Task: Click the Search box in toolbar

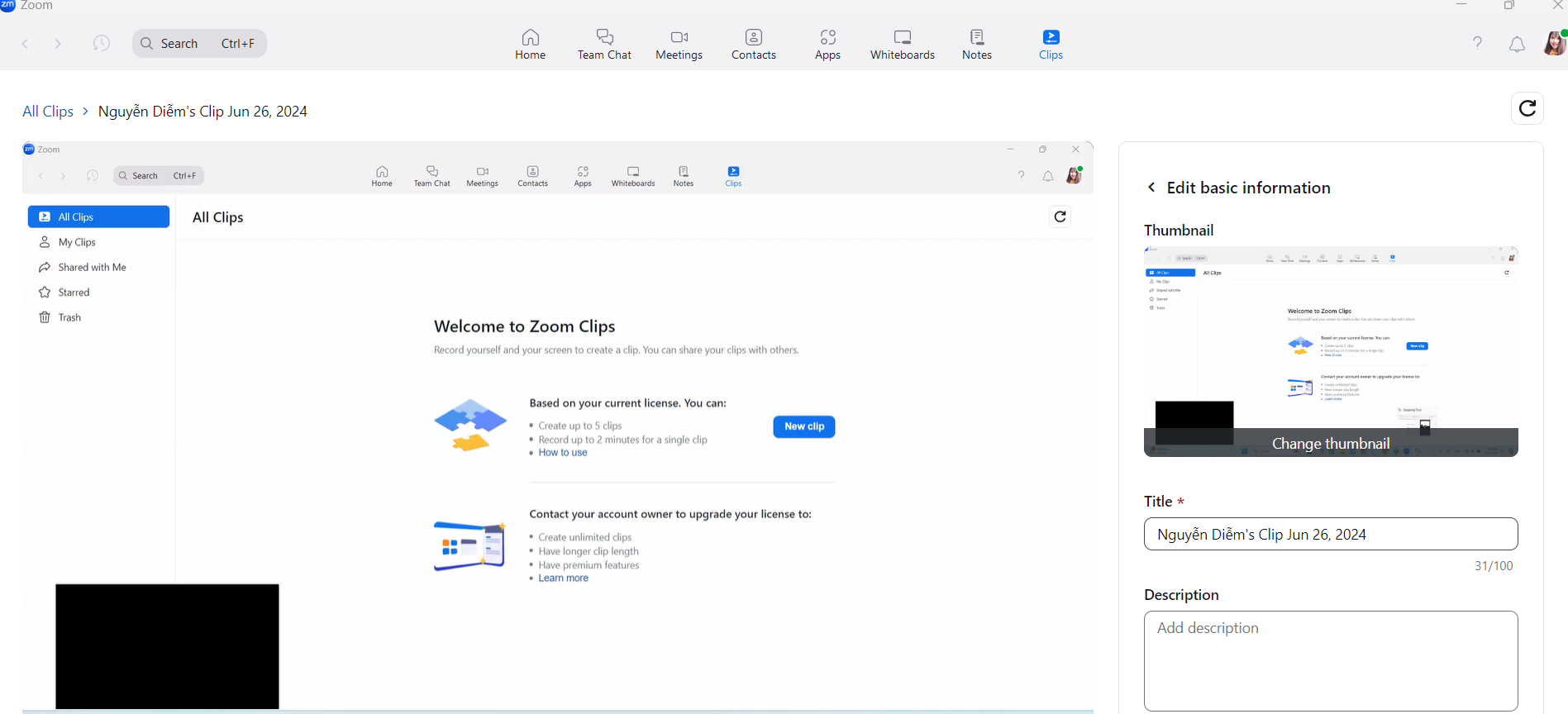Action: [x=199, y=44]
